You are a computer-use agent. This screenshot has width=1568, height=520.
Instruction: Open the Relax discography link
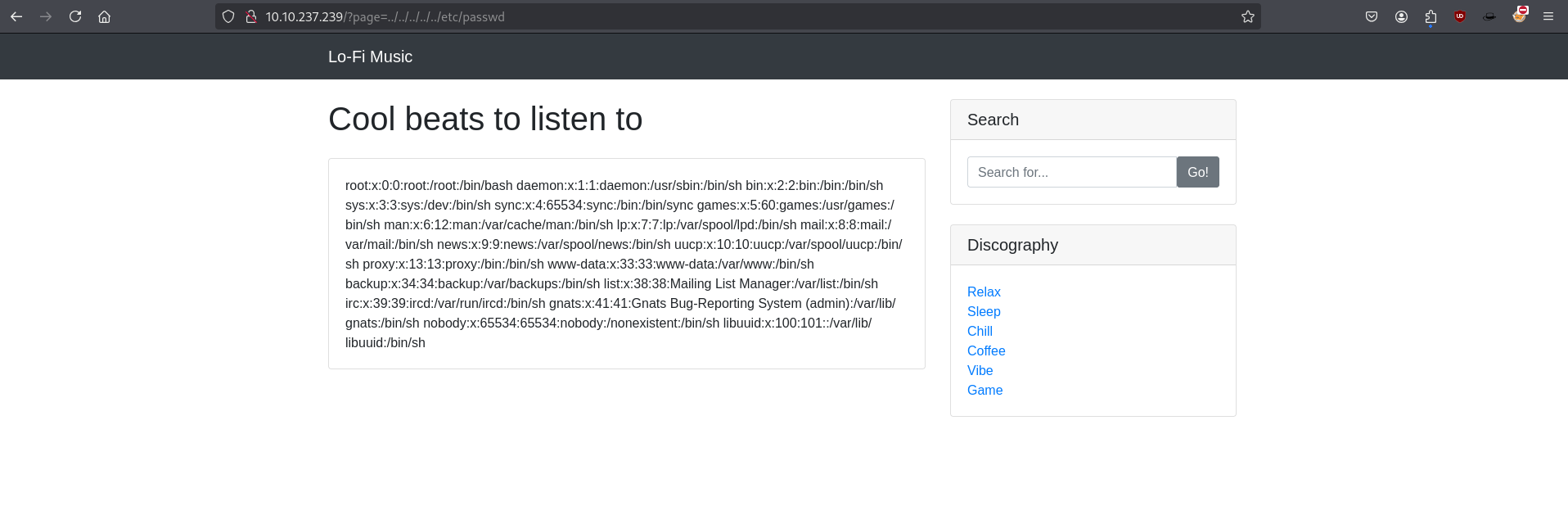pos(984,292)
